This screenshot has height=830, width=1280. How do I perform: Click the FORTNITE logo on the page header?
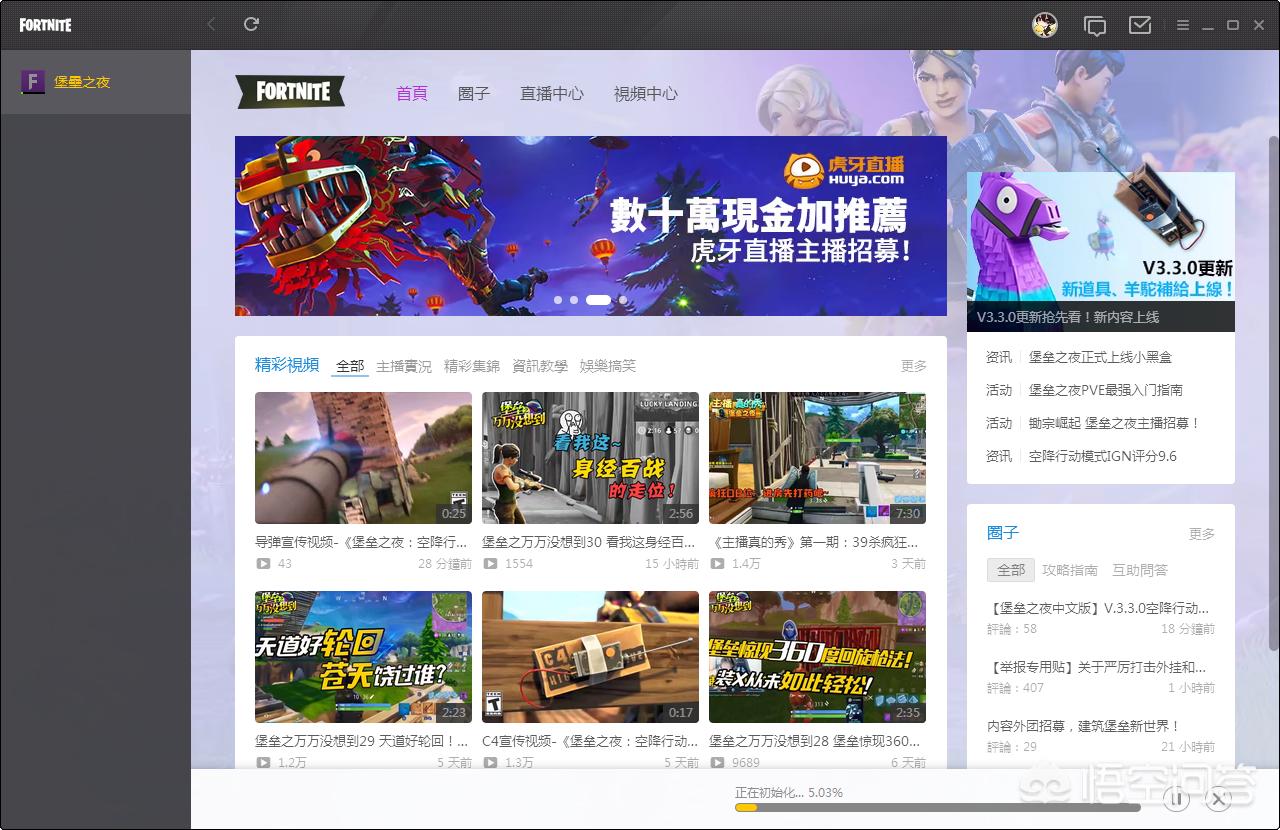point(291,92)
